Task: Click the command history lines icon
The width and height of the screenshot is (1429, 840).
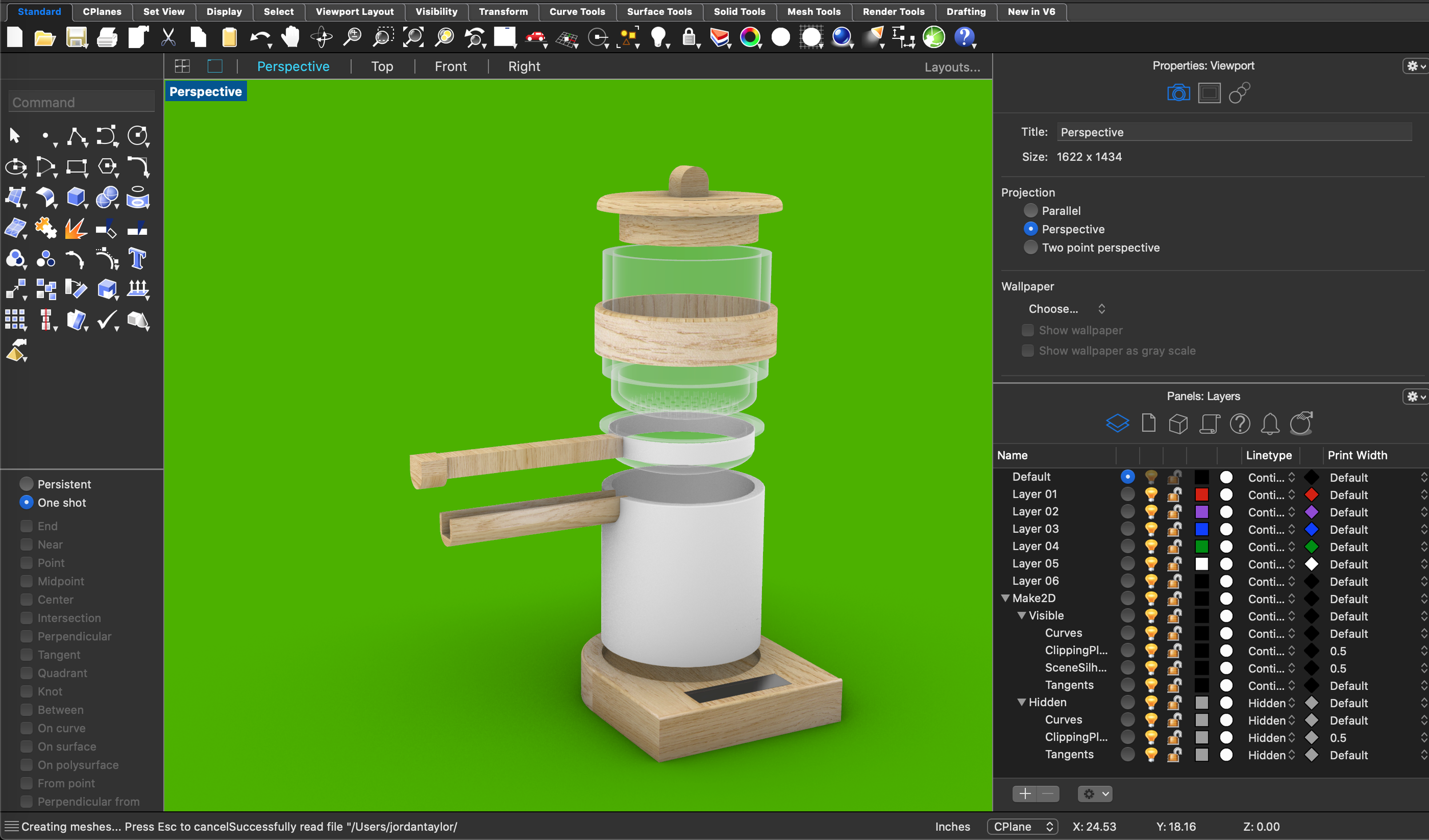Action: [x=11, y=826]
